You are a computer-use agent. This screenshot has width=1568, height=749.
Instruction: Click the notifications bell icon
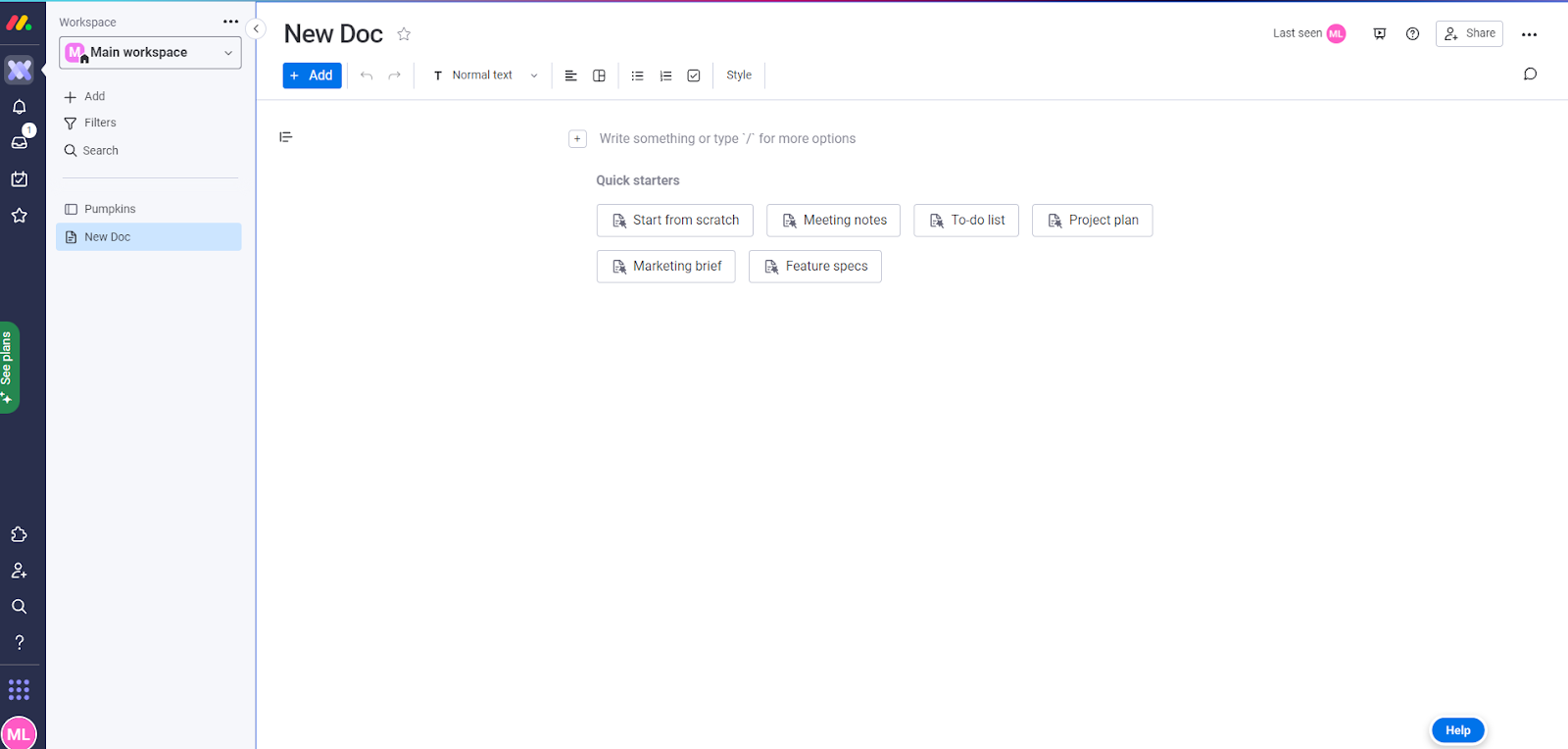click(x=19, y=107)
